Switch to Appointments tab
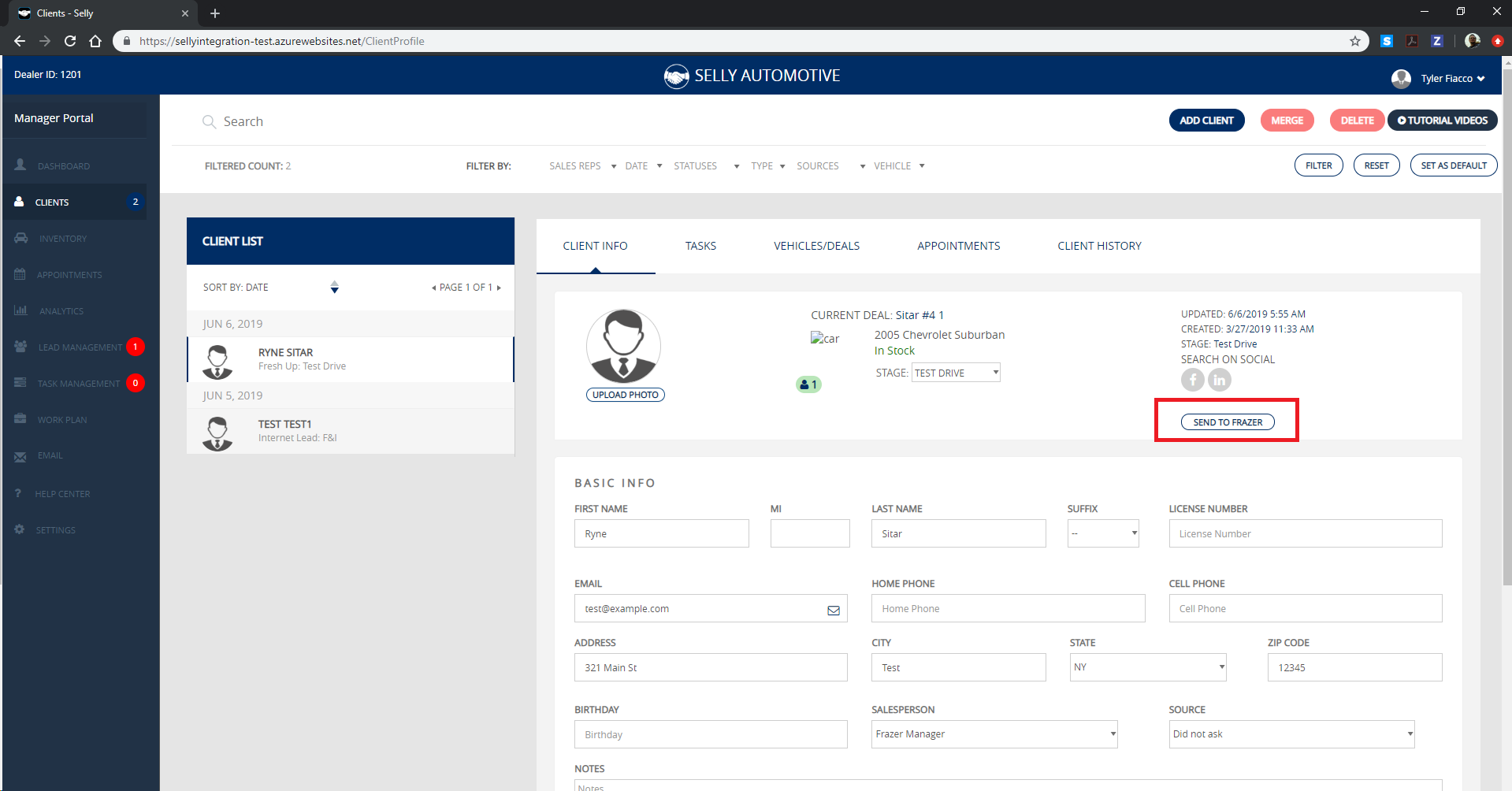Viewport: 1512px width, 791px height. tap(958, 246)
